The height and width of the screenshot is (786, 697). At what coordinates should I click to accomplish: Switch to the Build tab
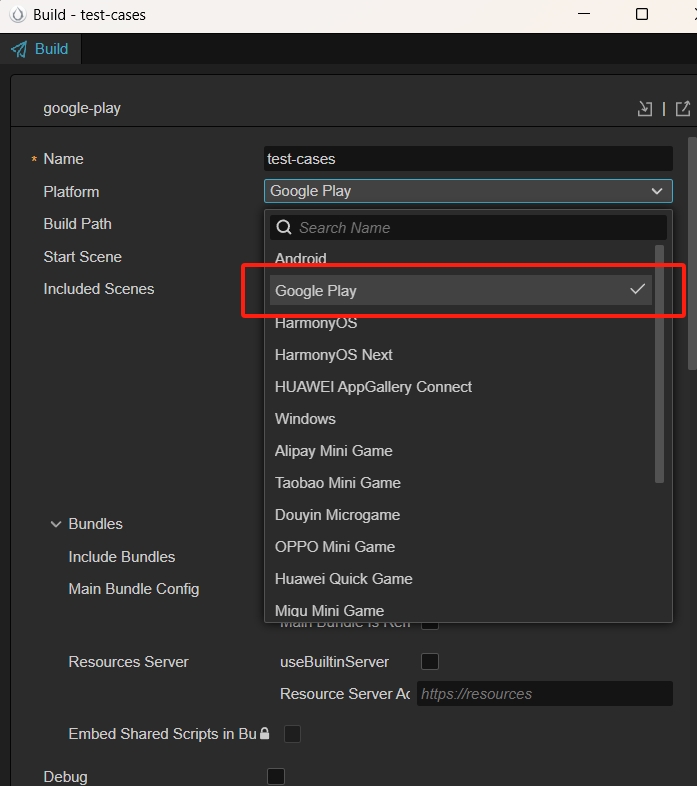(x=41, y=49)
